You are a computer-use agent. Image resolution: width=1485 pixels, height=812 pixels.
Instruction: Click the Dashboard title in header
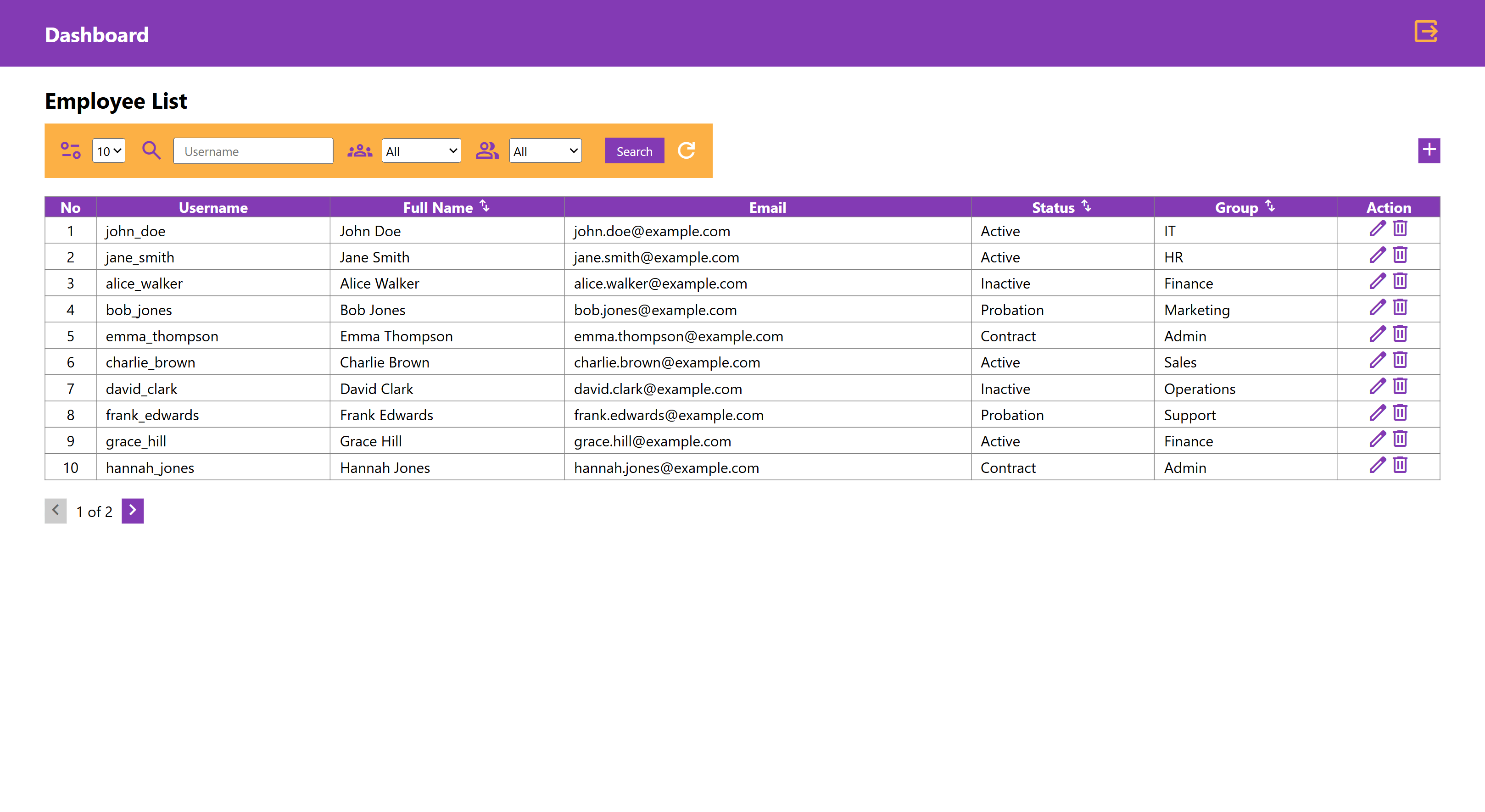97,34
